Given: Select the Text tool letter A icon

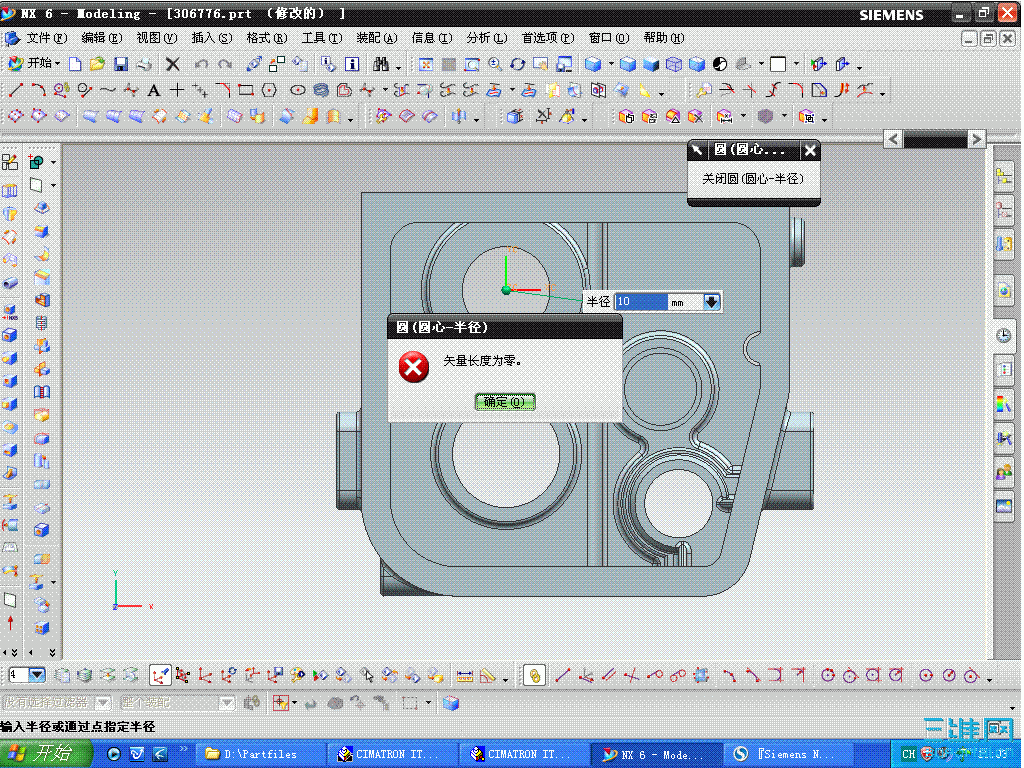Looking at the screenshot, I should [x=154, y=91].
